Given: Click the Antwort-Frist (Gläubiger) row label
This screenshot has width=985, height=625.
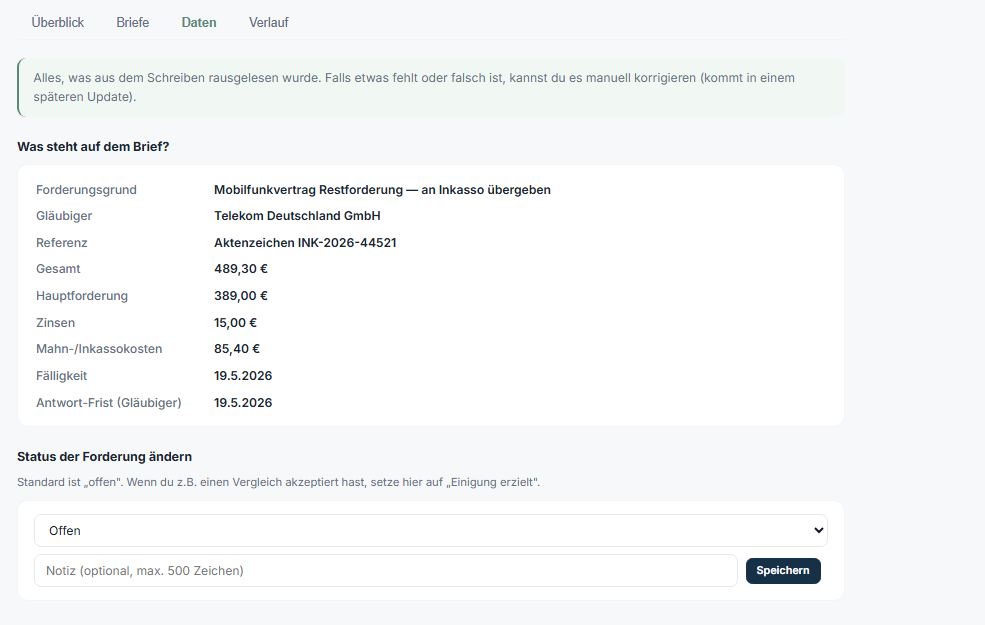Looking at the screenshot, I should click(109, 403).
